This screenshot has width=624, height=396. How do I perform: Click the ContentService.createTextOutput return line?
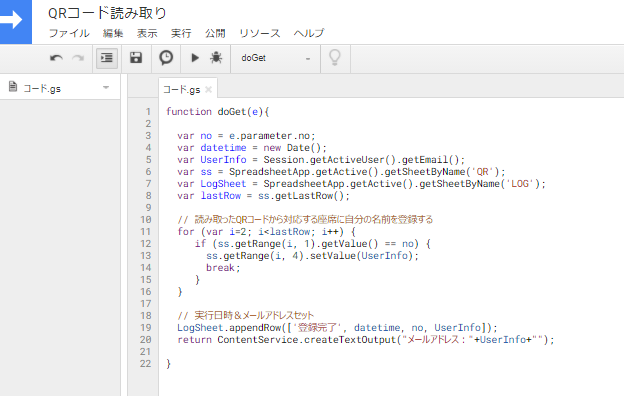(x=366, y=339)
